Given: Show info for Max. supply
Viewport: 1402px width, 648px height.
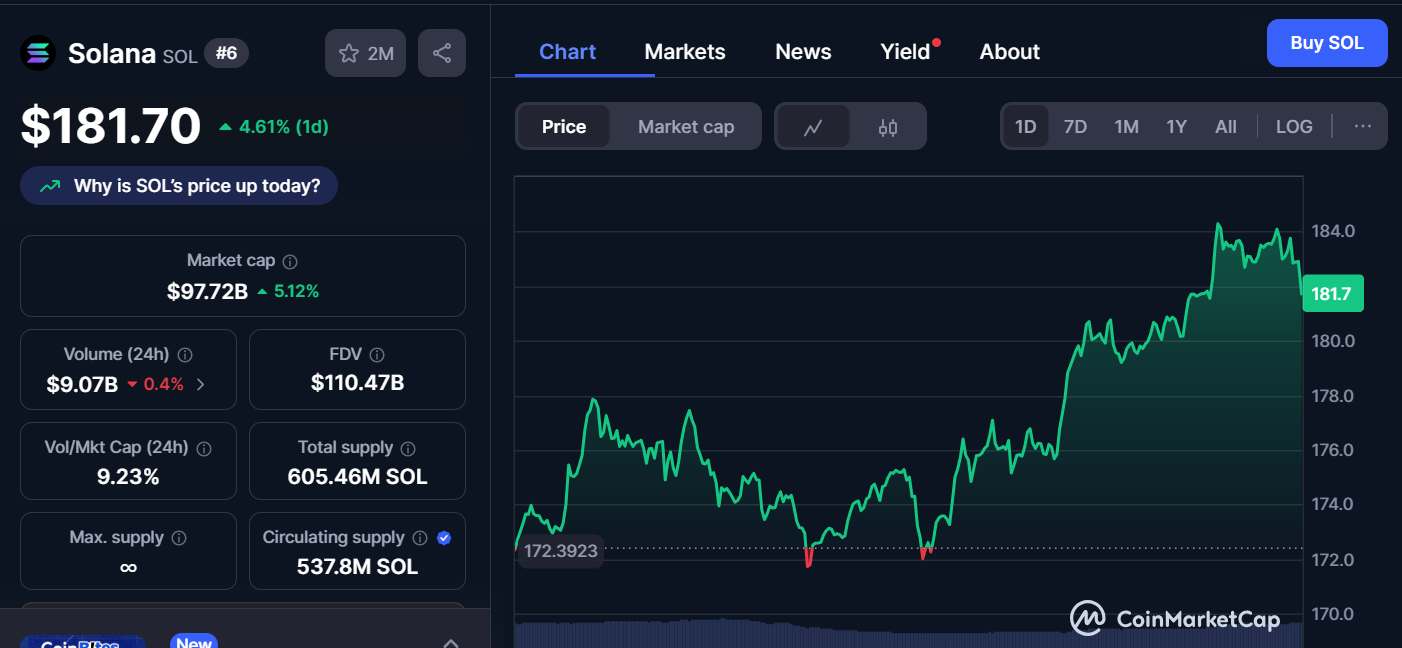Looking at the screenshot, I should [x=179, y=538].
